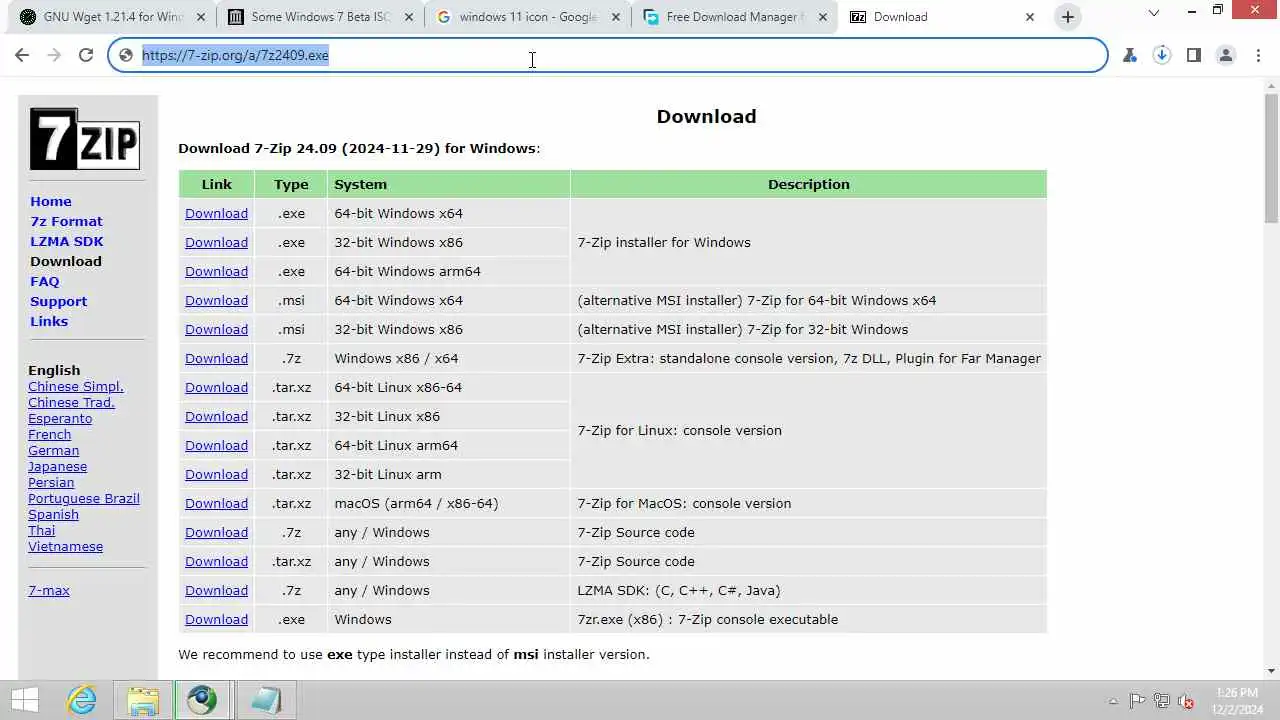Download .tar.xz for 64-bit Linux x86-64

[x=216, y=387]
